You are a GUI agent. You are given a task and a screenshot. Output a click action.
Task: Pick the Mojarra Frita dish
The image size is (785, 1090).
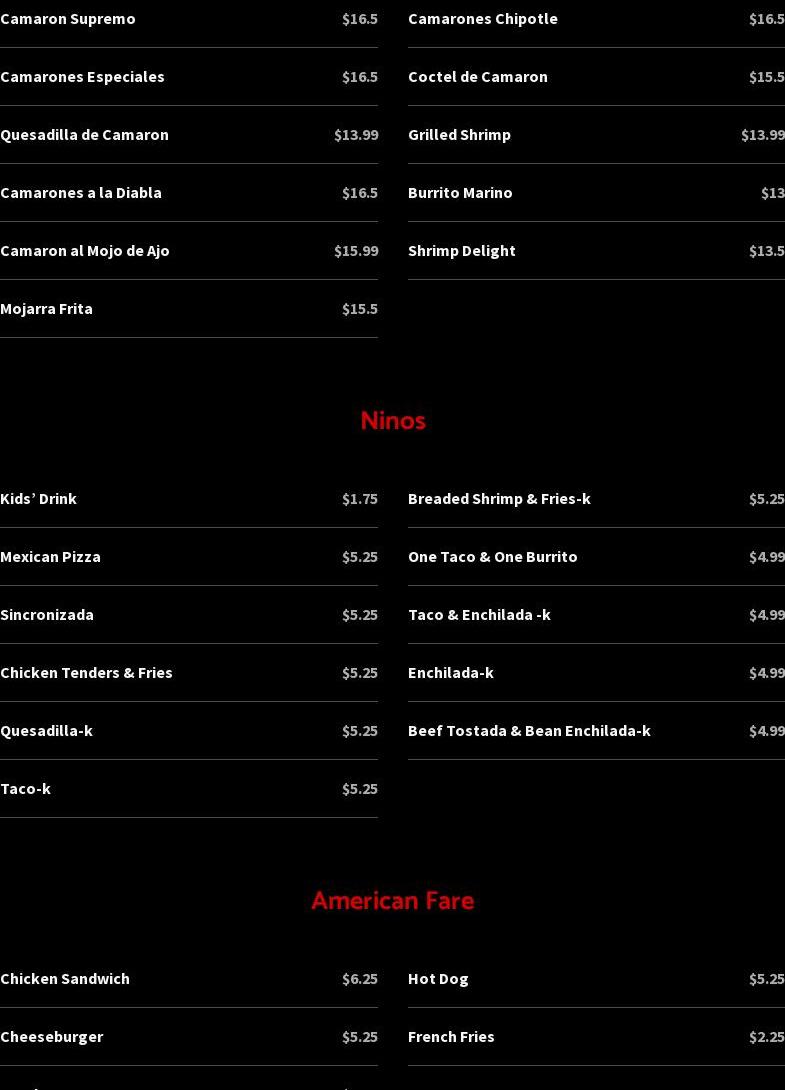click(46, 309)
